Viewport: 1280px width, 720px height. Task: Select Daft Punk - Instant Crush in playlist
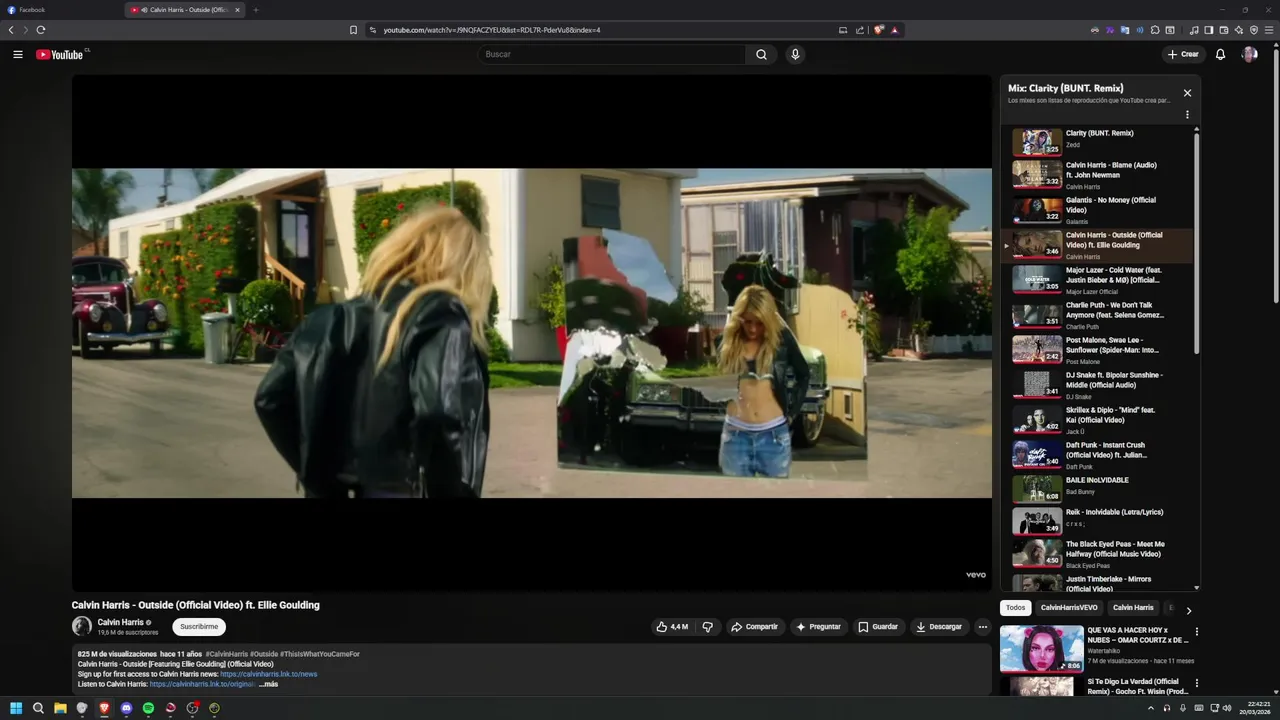1097,455
